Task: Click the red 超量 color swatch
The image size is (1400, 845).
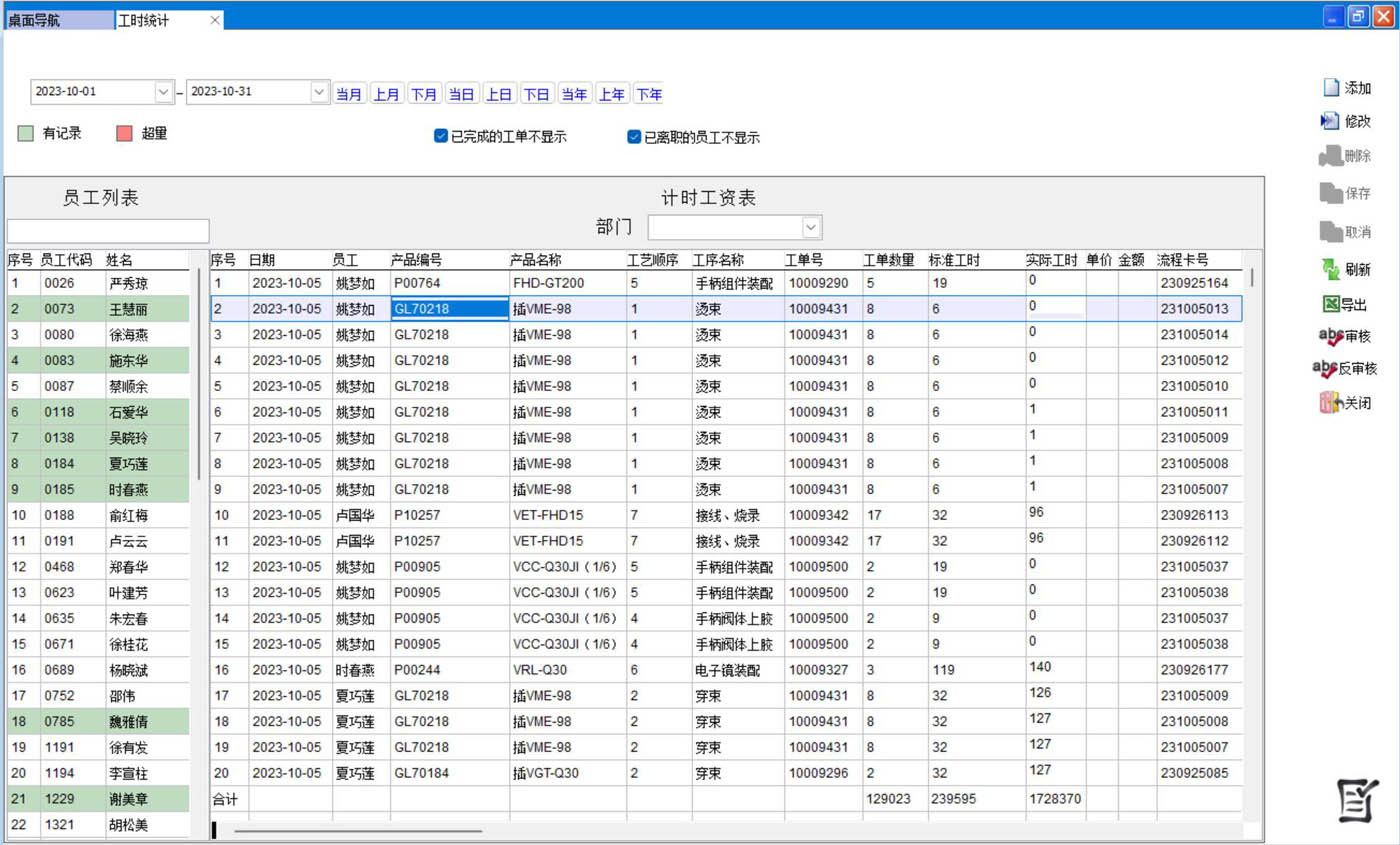Action: click(x=124, y=133)
